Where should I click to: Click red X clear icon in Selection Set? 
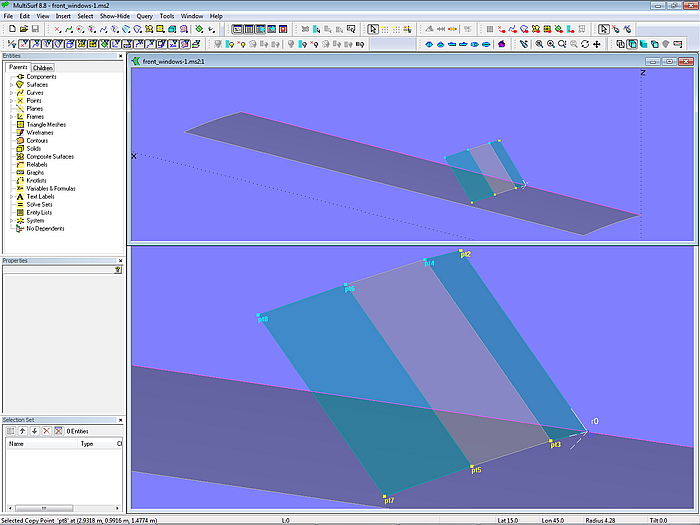pyautogui.click(x=46, y=430)
